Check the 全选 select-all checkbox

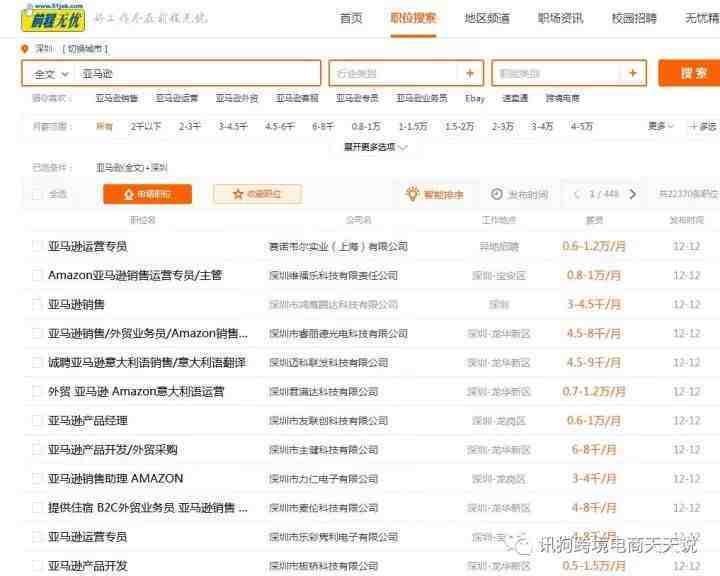pyautogui.click(x=38, y=194)
